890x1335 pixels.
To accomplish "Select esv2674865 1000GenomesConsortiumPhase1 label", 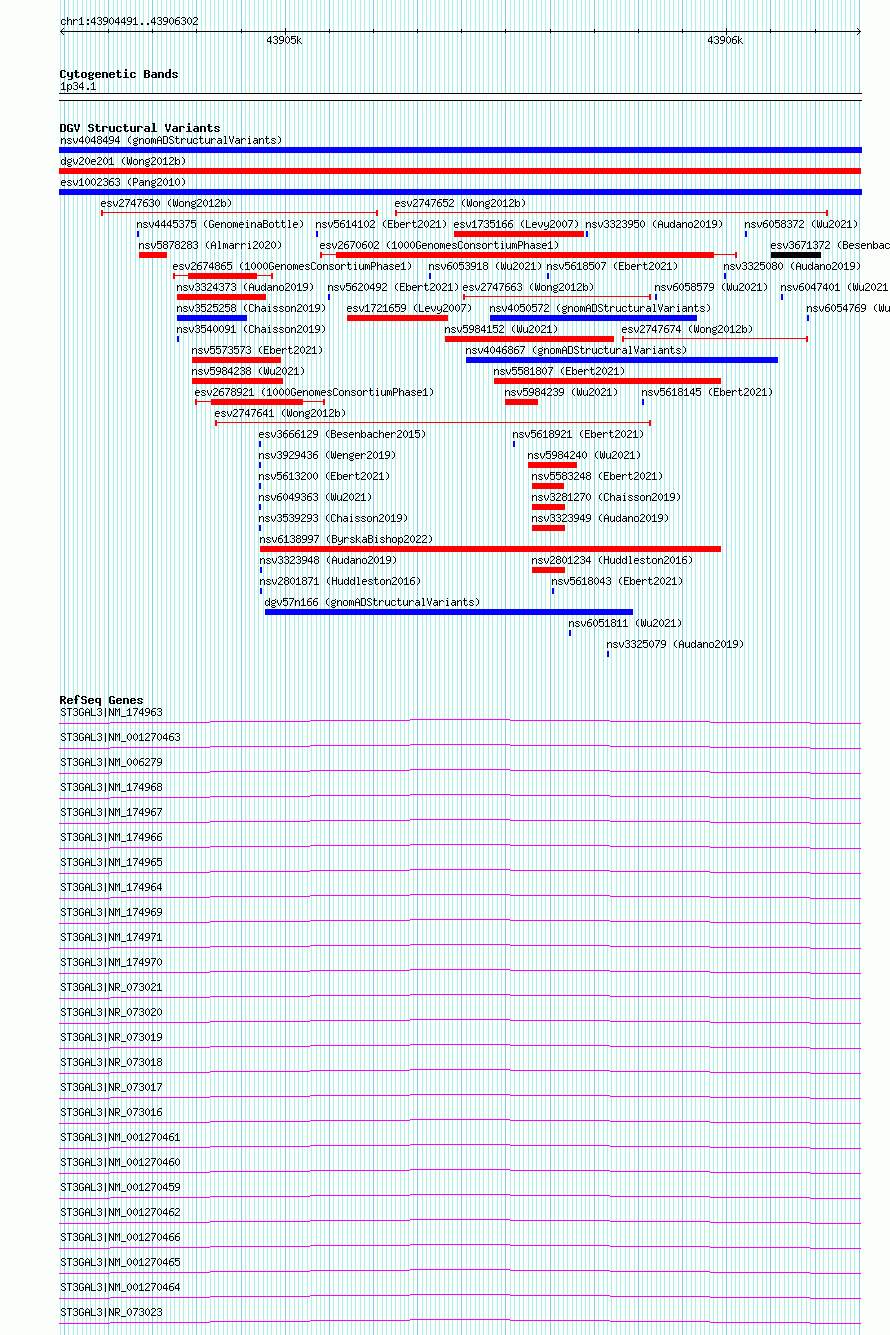I will click(292, 266).
